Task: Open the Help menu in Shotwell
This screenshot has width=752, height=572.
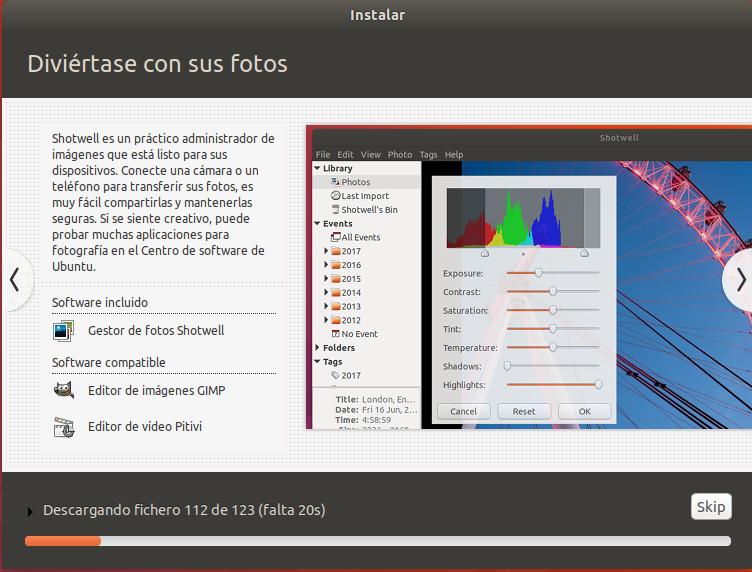Action: tap(454, 154)
